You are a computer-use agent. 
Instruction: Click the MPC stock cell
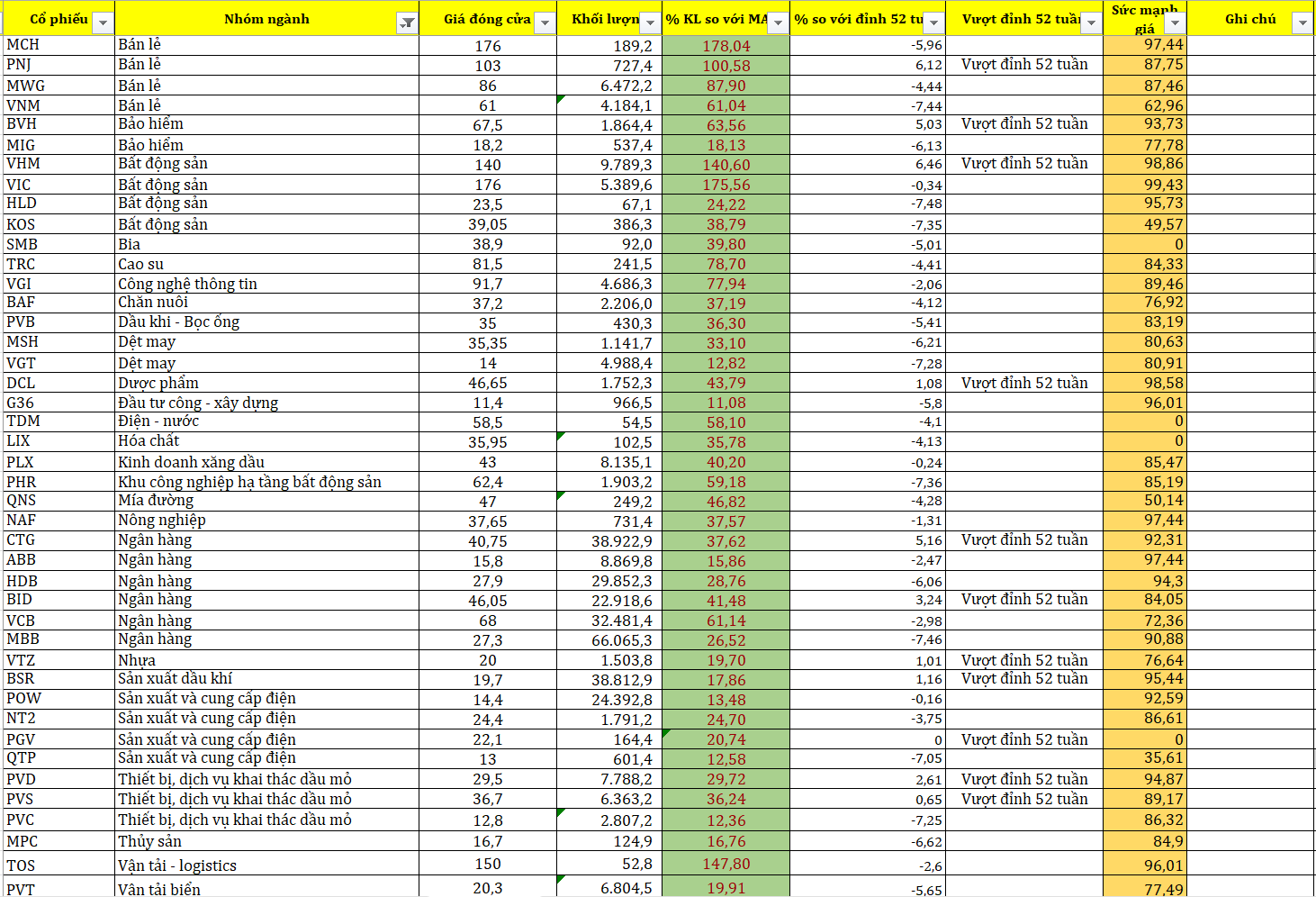(59, 841)
